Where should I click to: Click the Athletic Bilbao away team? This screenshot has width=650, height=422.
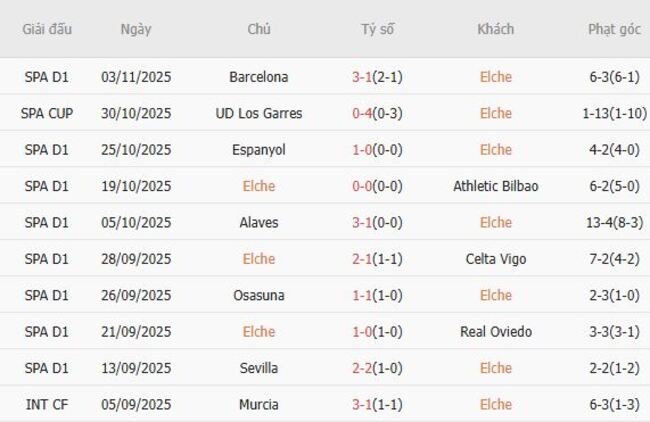click(x=495, y=186)
